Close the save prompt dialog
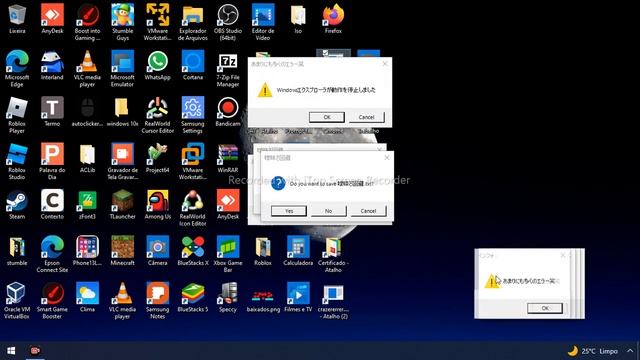The height and width of the screenshot is (360, 640). (387, 158)
